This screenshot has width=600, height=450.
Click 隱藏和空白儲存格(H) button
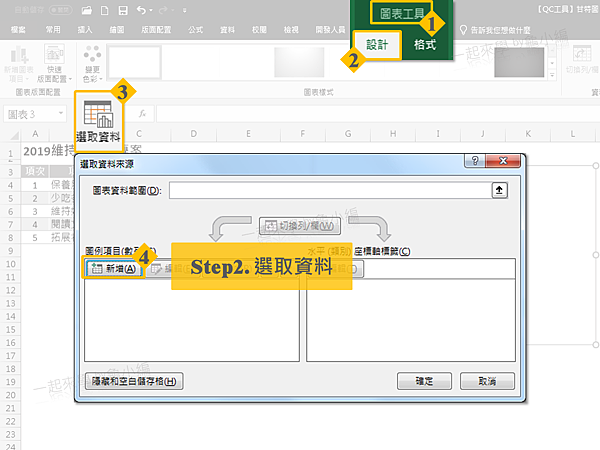(134, 381)
